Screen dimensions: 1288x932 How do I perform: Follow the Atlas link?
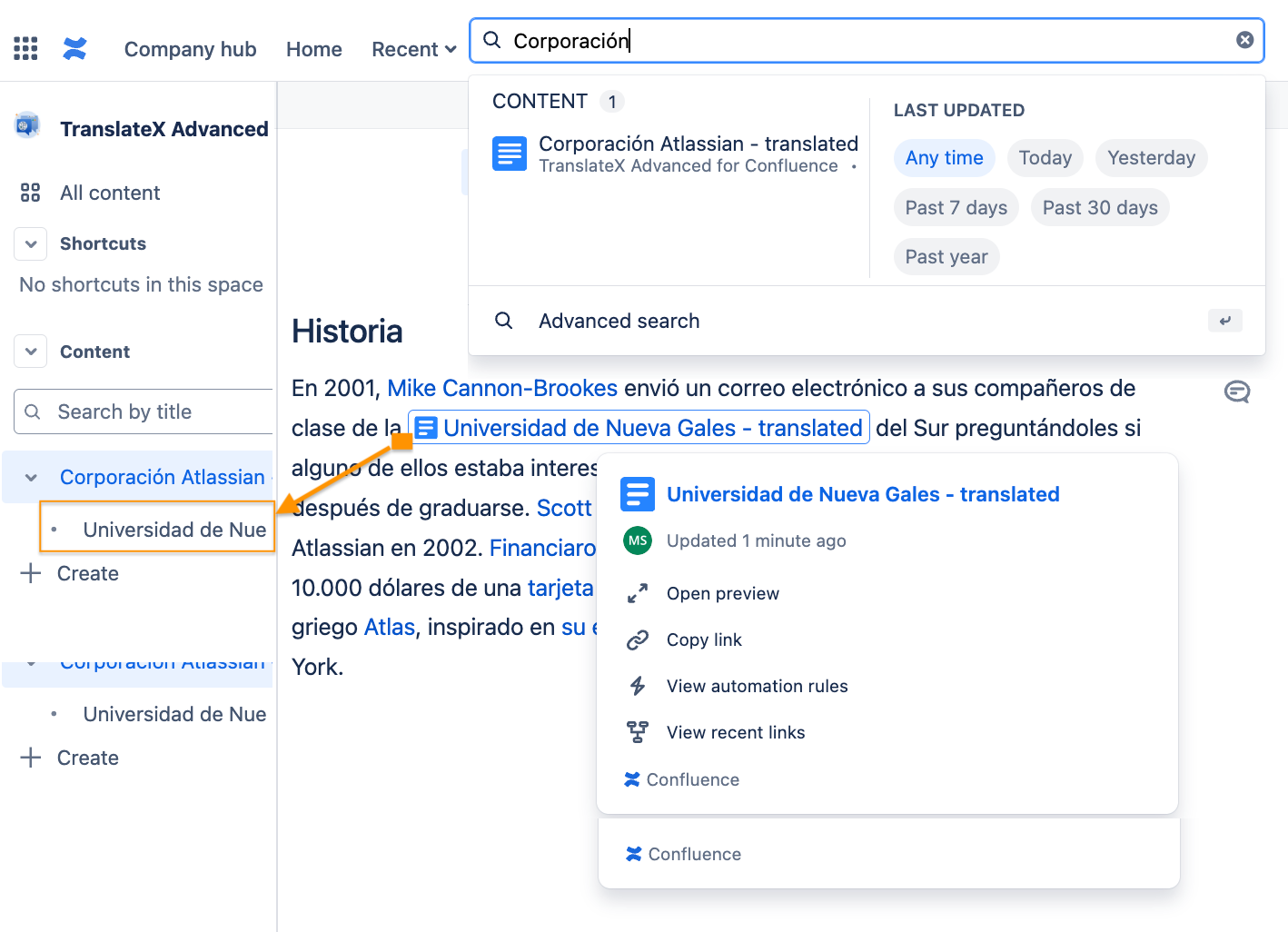click(x=390, y=627)
